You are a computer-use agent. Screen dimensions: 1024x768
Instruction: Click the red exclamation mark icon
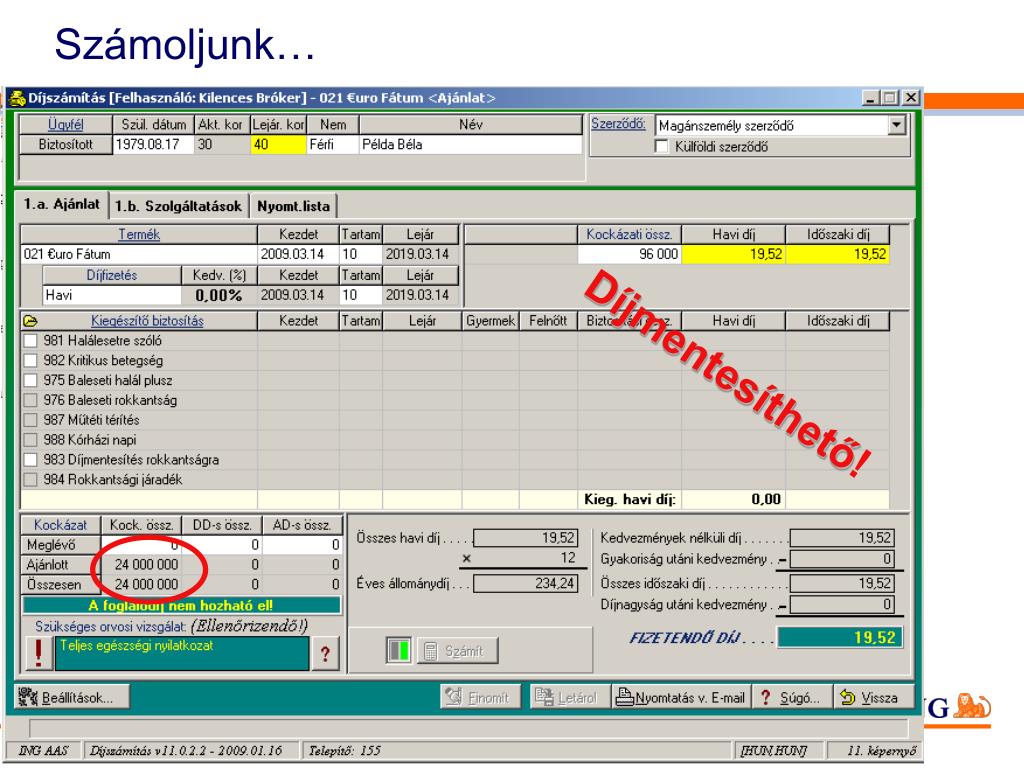click(39, 652)
